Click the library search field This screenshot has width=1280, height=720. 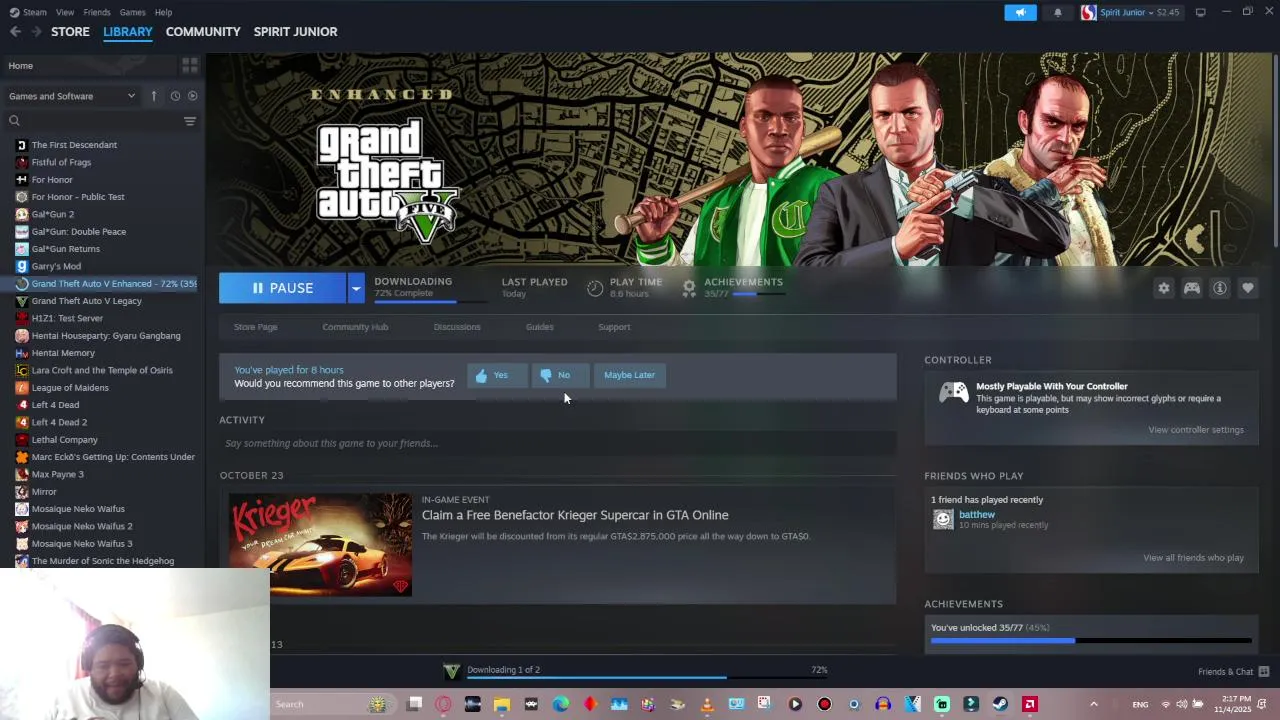coord(95,121)
